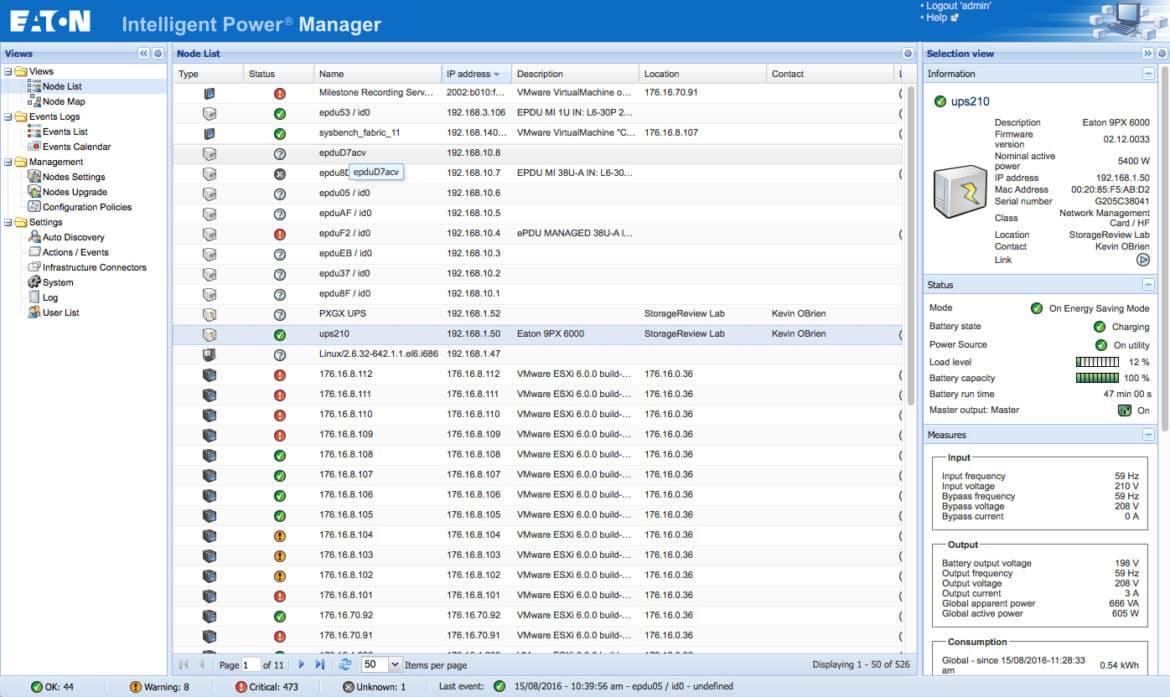Click status icon of epduF2 / id0 row
This screenshot has height=697, width=1170.
point(280,234)
